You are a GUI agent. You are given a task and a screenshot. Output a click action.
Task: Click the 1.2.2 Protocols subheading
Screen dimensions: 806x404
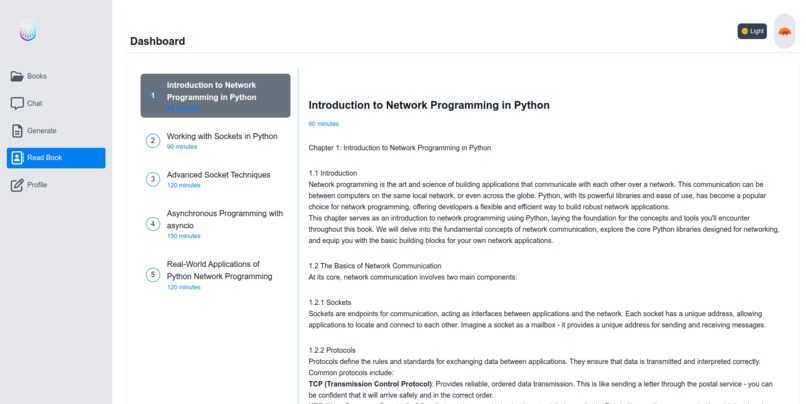[332, 350]
